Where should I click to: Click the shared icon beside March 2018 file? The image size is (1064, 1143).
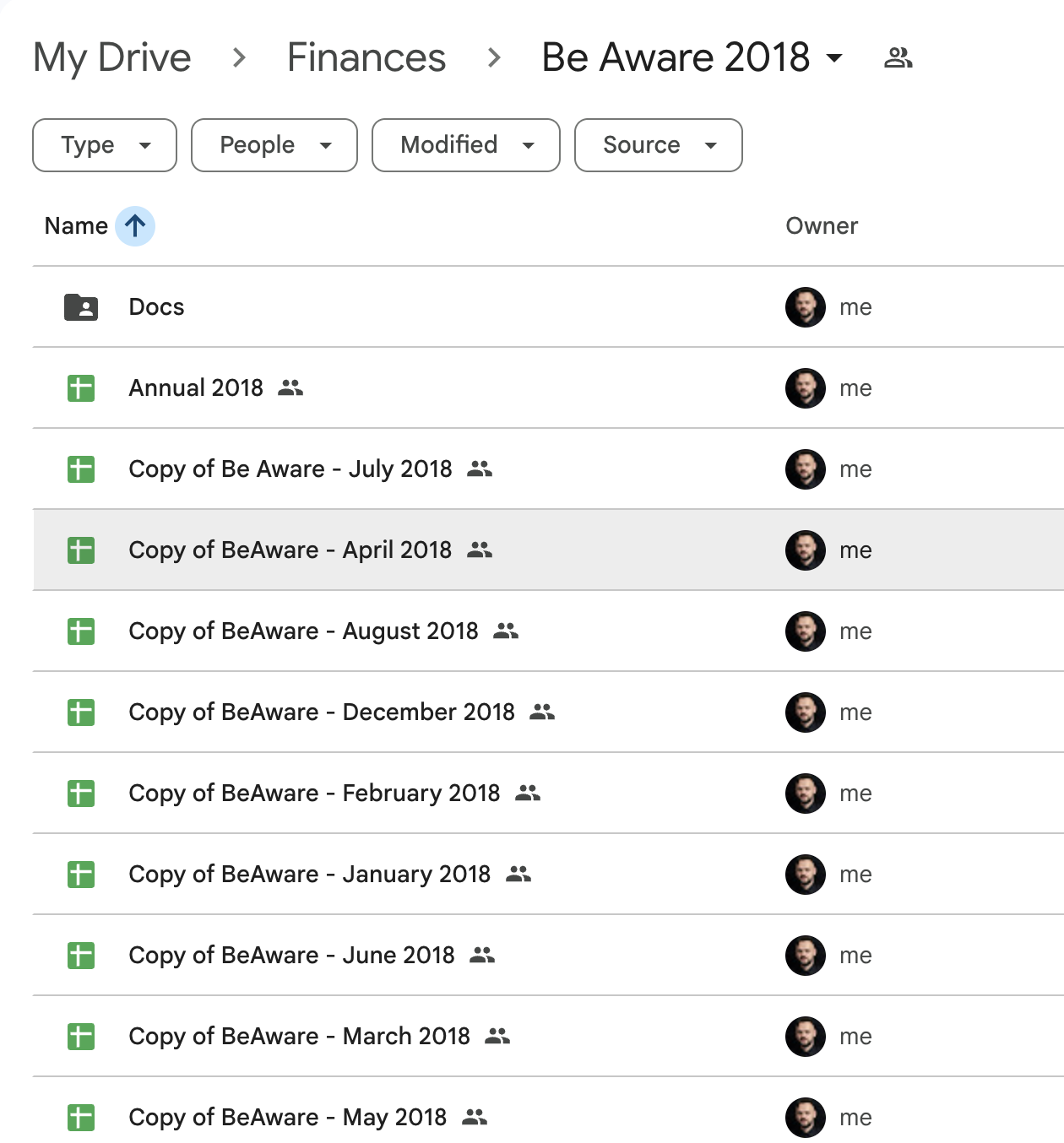tap(497, 1037)
